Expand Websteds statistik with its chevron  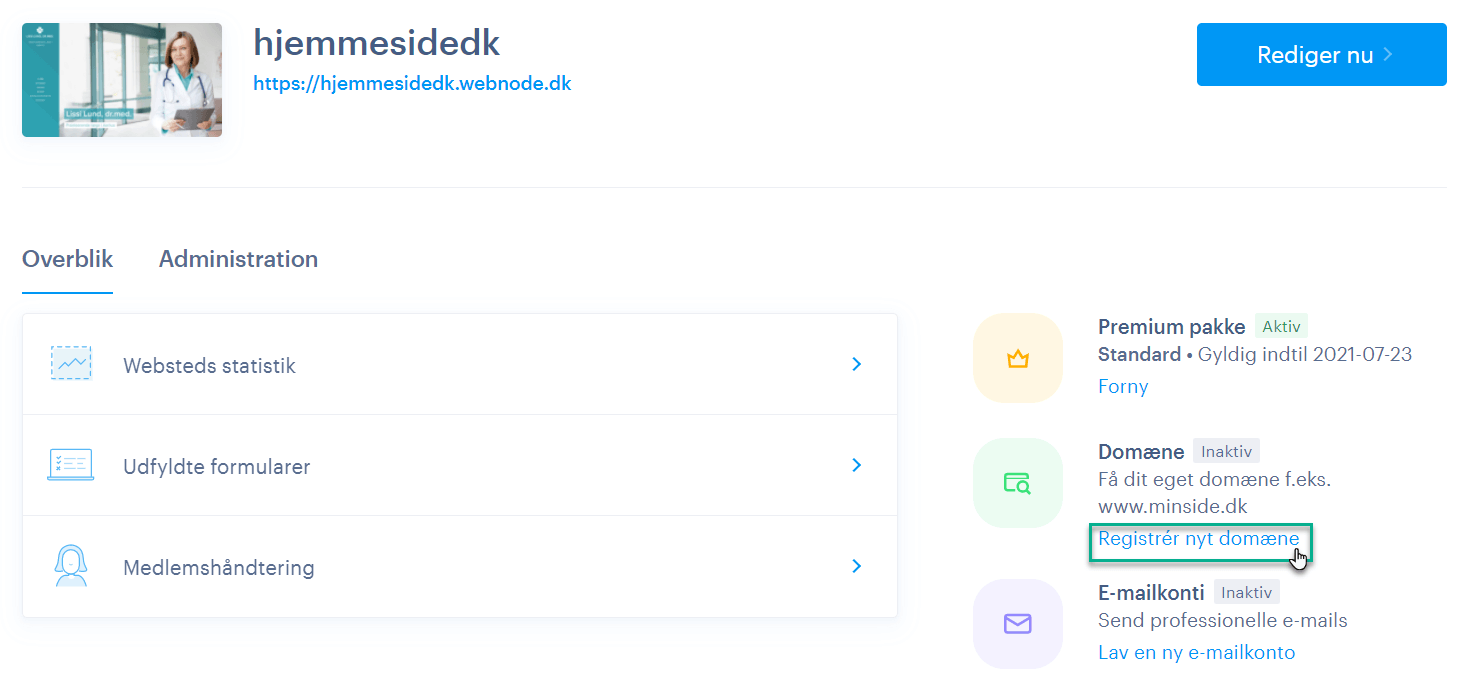click(856, 365)
